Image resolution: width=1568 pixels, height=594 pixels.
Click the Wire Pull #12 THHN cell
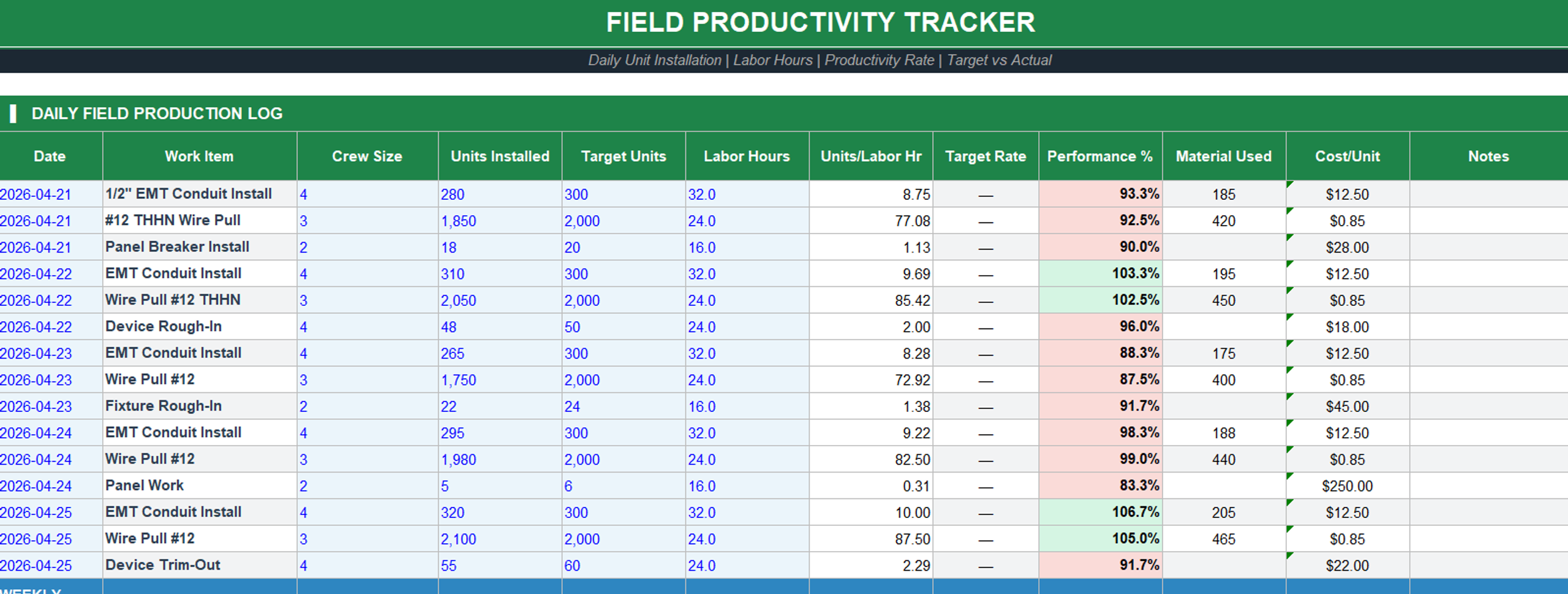click(x=200, y=300)
